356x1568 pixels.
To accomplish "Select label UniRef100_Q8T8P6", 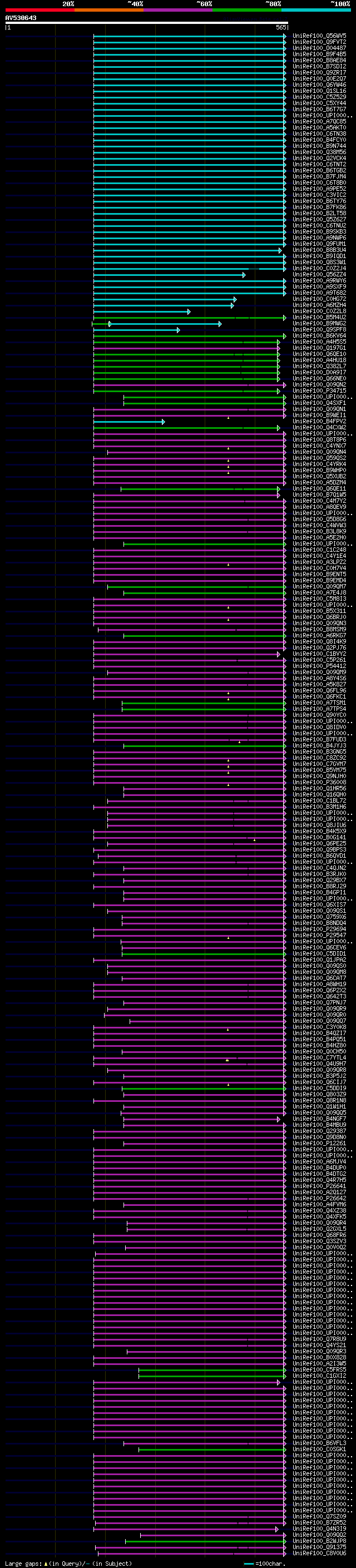I will [319, 439].
